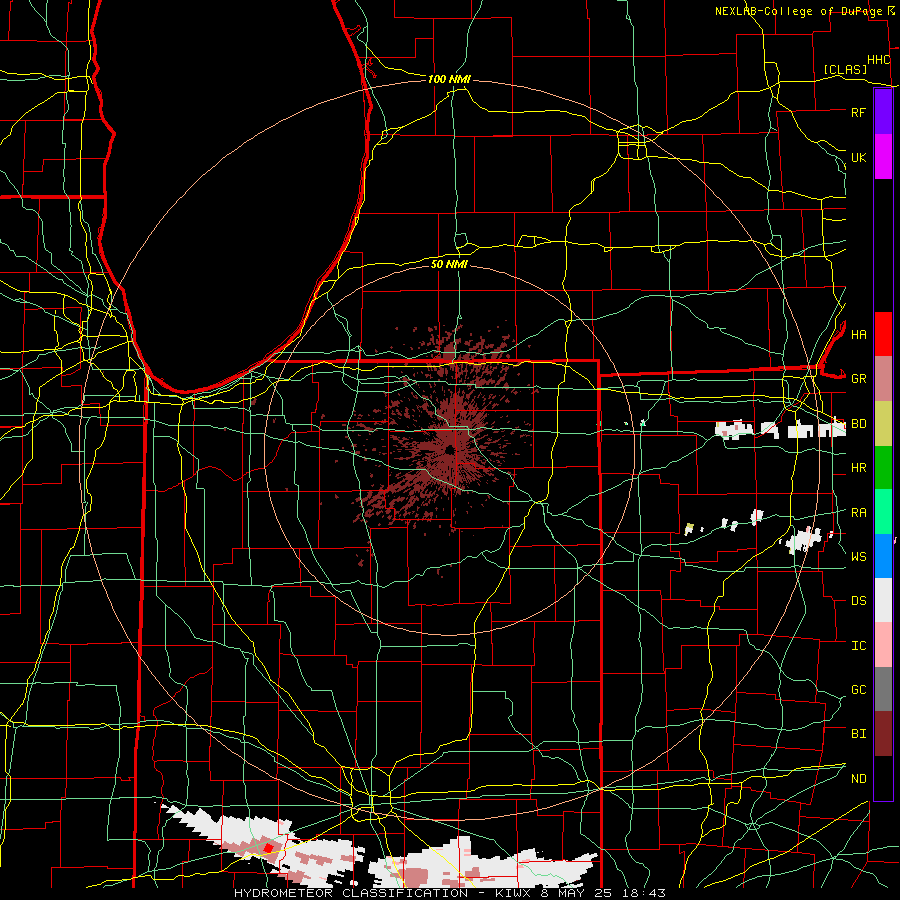900x900 pixels.
Task: Click the magenta UK color swatch
Action: click(883, 157)
